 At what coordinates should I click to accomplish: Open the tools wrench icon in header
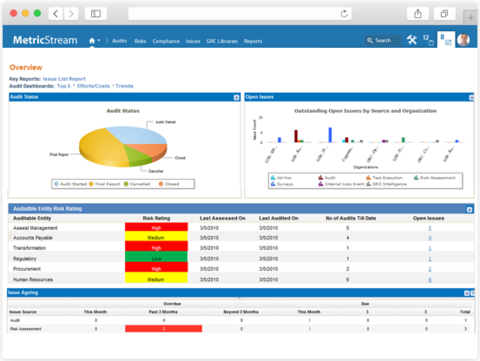(x=412, y=40)
